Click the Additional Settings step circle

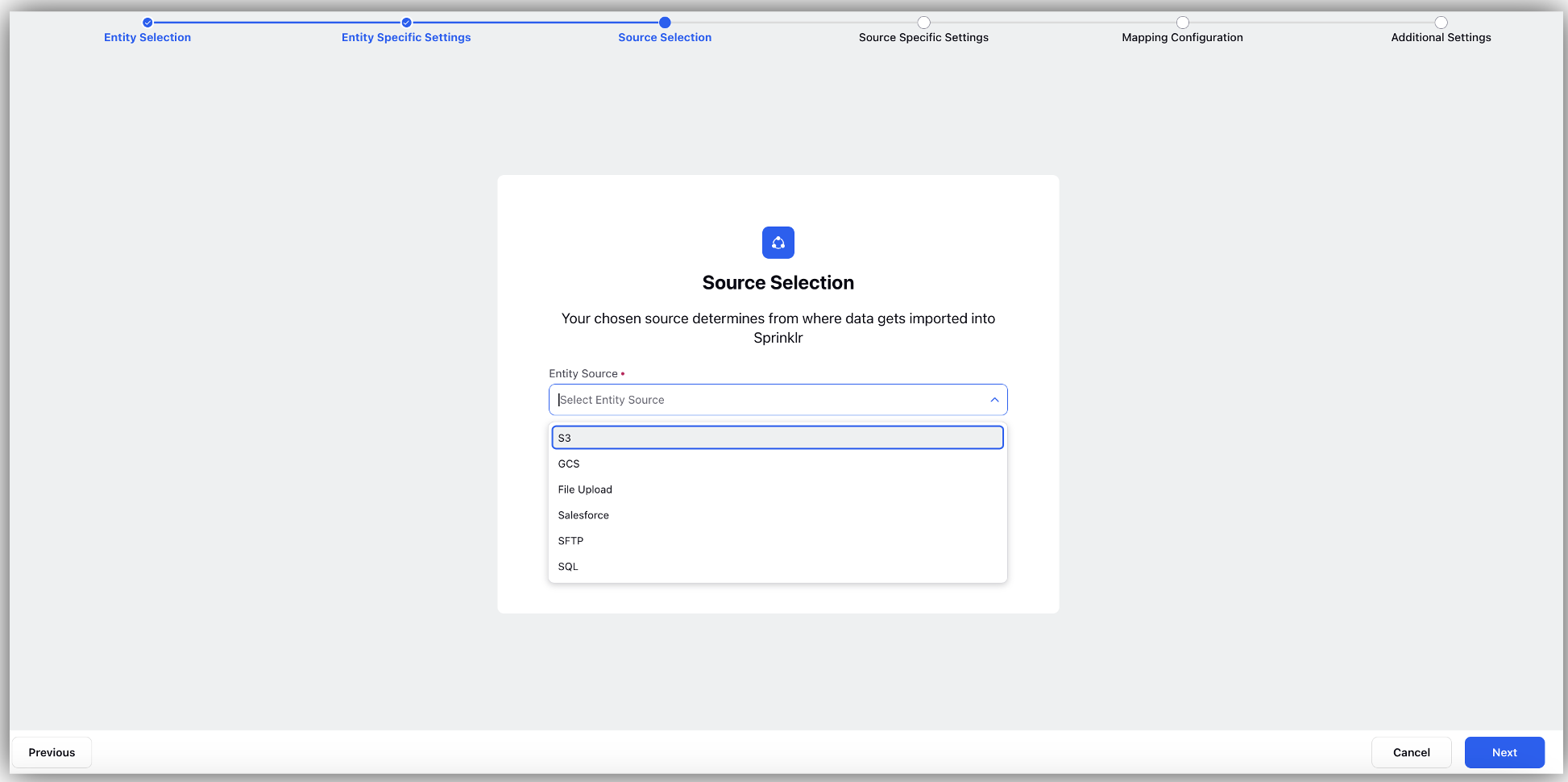pyautogui.click(x=1441, y=23)
